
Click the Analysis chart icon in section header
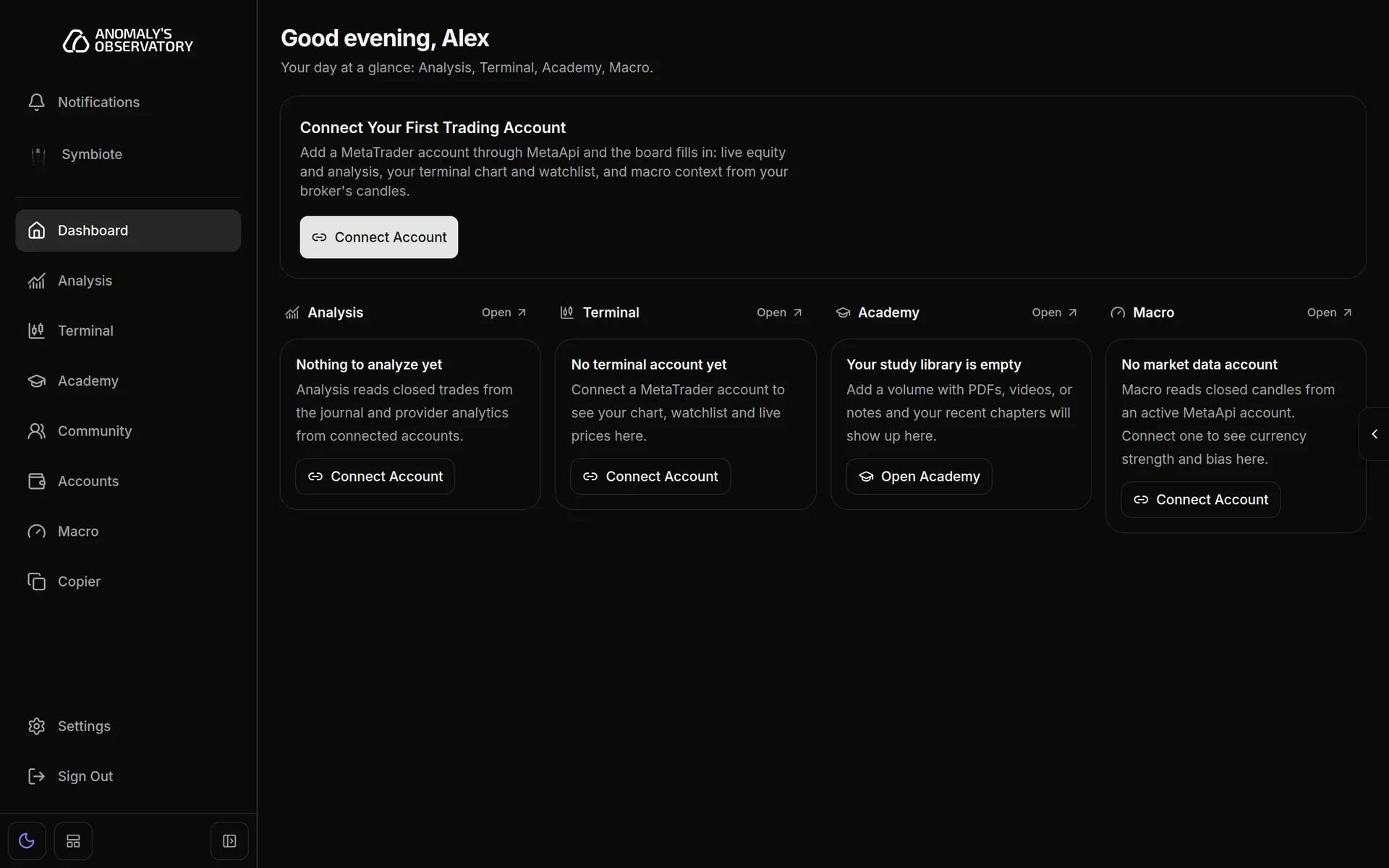(x=292, y=312)
